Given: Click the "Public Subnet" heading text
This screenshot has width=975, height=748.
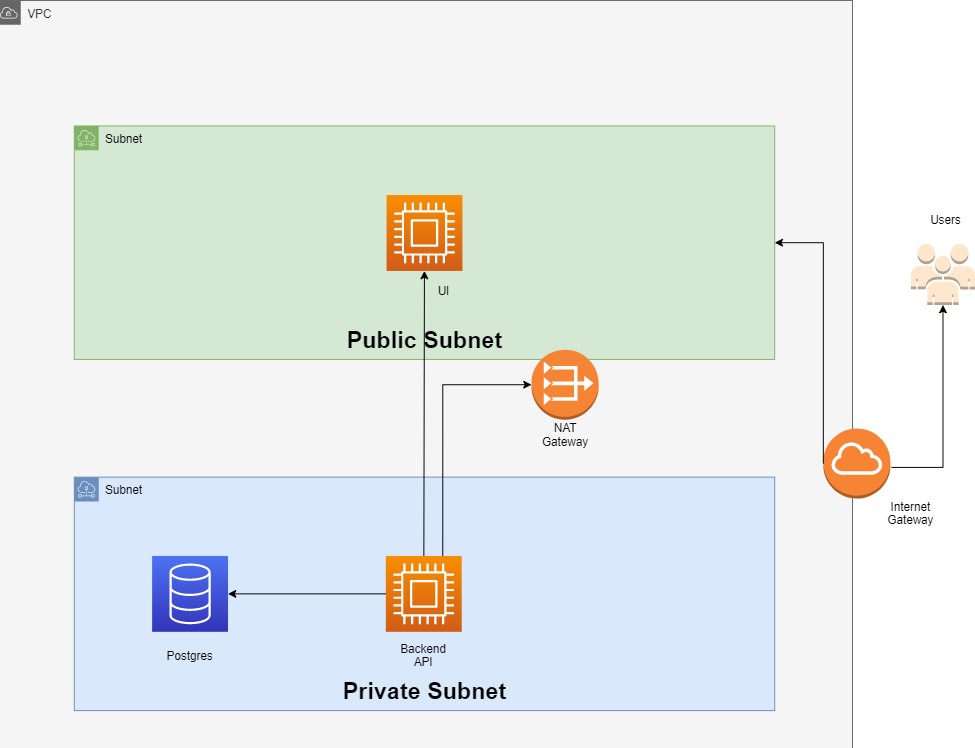Looking at the screenshot, I should point(425,340).
